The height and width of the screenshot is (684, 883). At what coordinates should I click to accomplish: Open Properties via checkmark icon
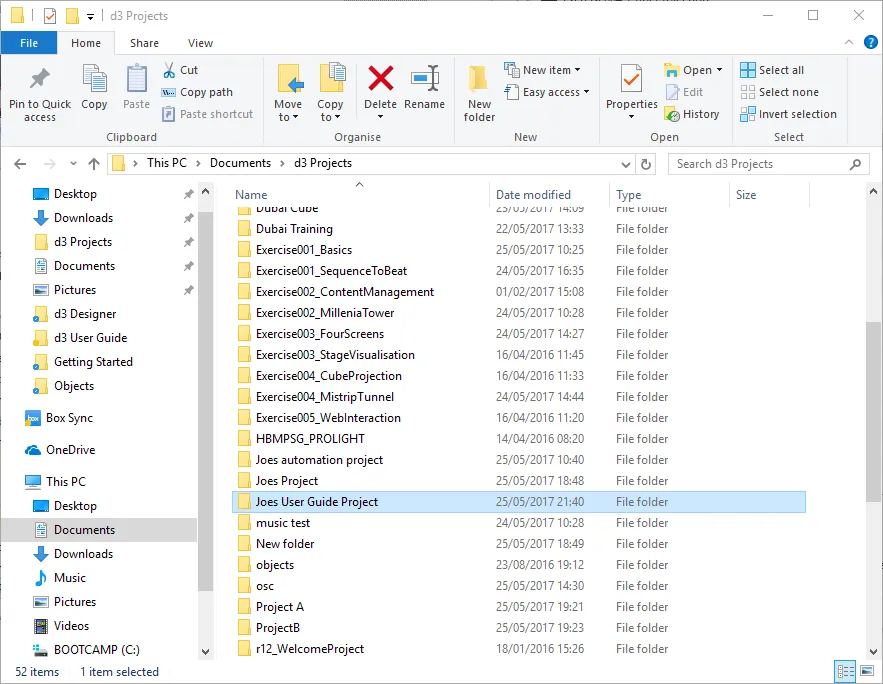pyautogui.click(x=631, y=80)
